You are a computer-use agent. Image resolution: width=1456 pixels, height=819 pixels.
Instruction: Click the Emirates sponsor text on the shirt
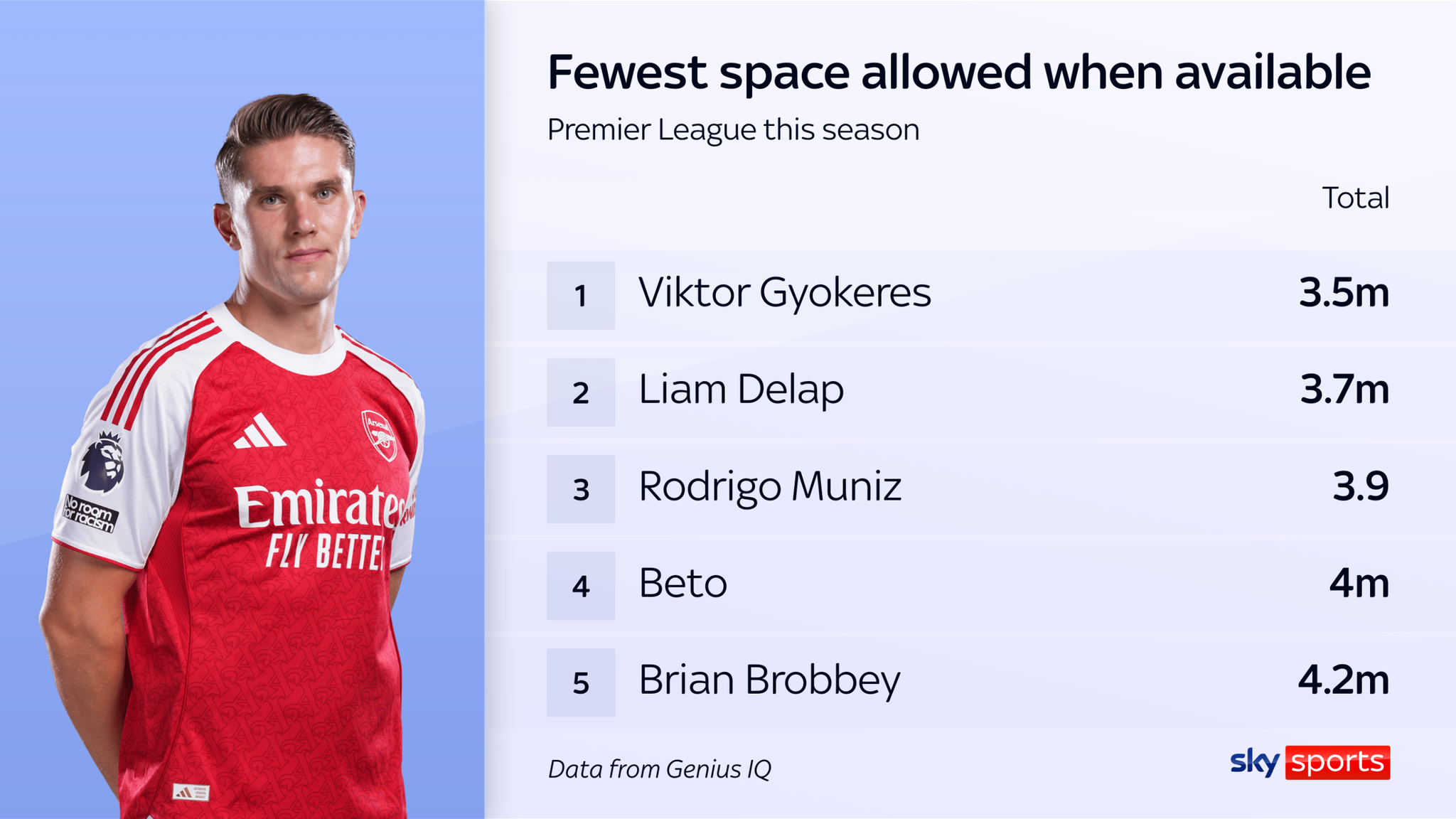click(320, 505)
